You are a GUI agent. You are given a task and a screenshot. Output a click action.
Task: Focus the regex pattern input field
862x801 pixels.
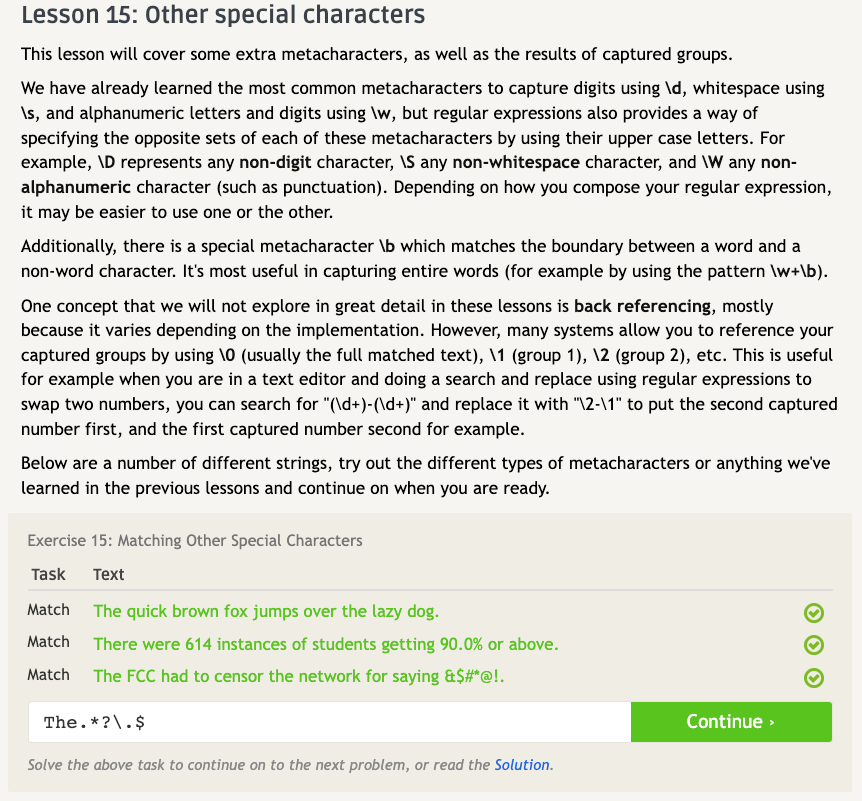[x=330, y=722]
